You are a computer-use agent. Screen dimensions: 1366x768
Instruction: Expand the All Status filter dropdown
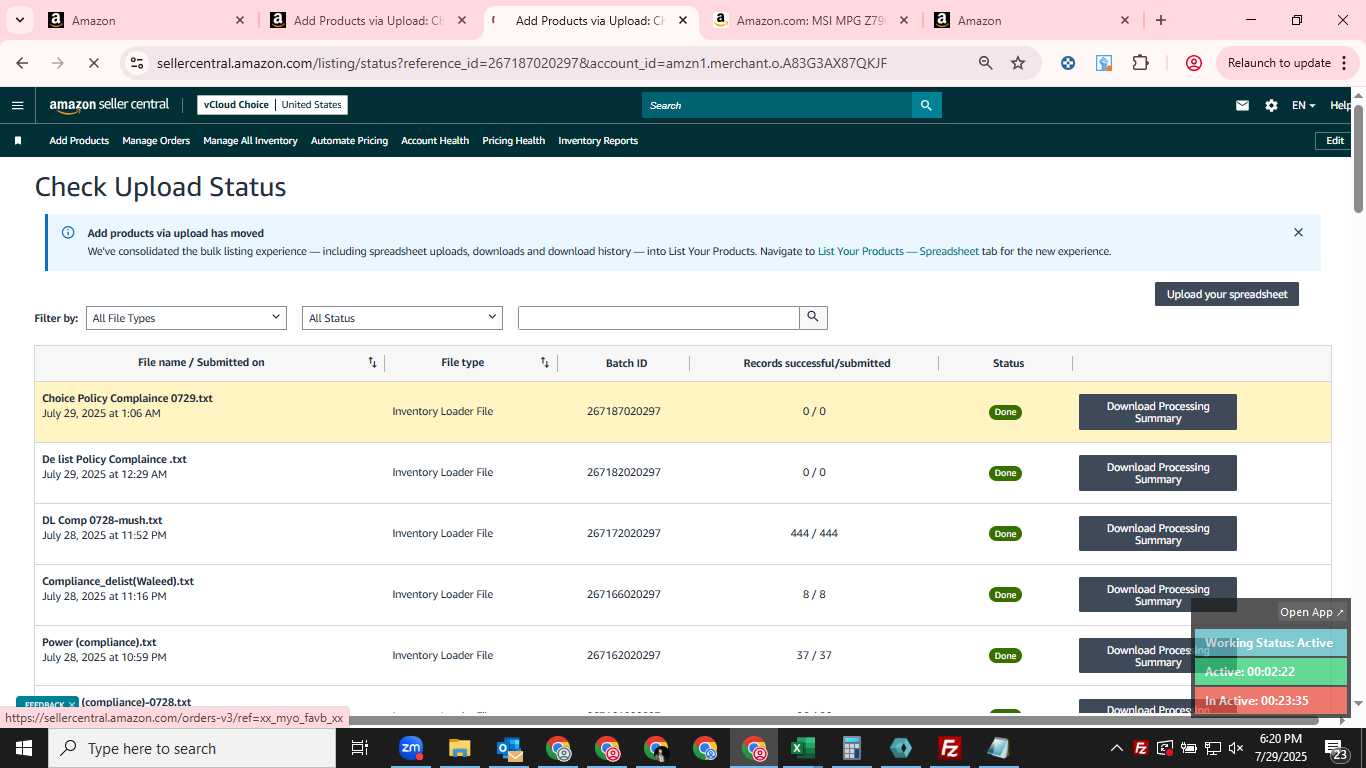(402, 318)
